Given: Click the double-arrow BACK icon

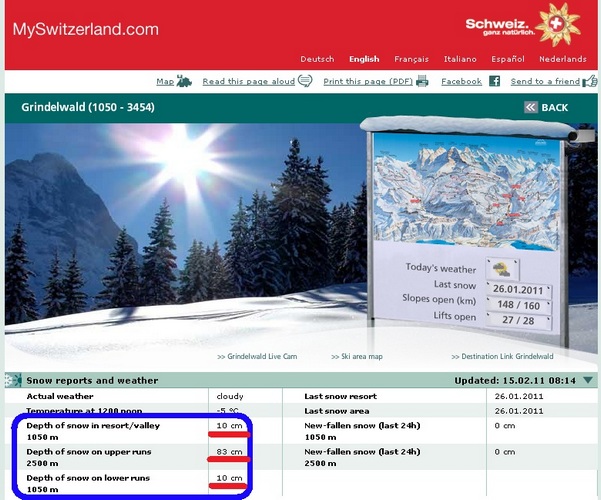Looking at the screenshot, I should click(x=531, y=107).
